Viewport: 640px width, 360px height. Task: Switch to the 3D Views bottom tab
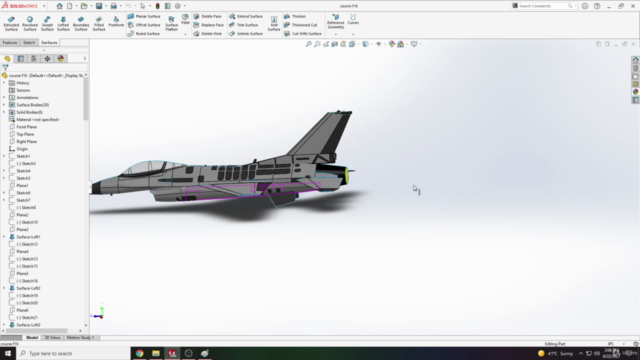pos(52,338)
